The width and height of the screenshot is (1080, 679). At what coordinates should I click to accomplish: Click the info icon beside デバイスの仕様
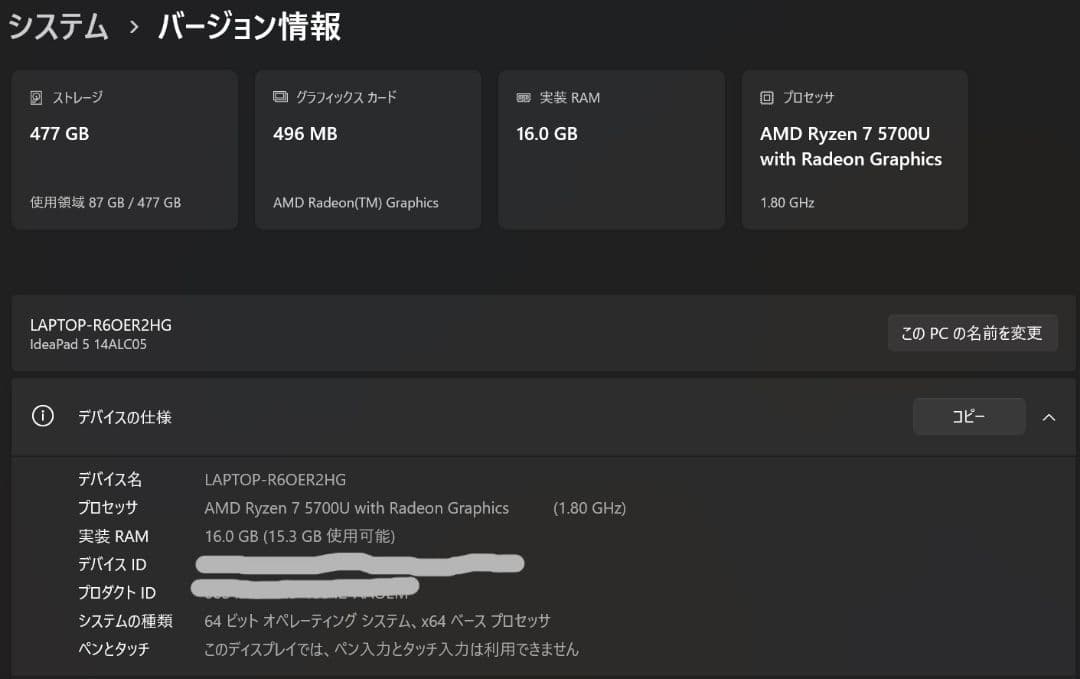tap(42, 417)
